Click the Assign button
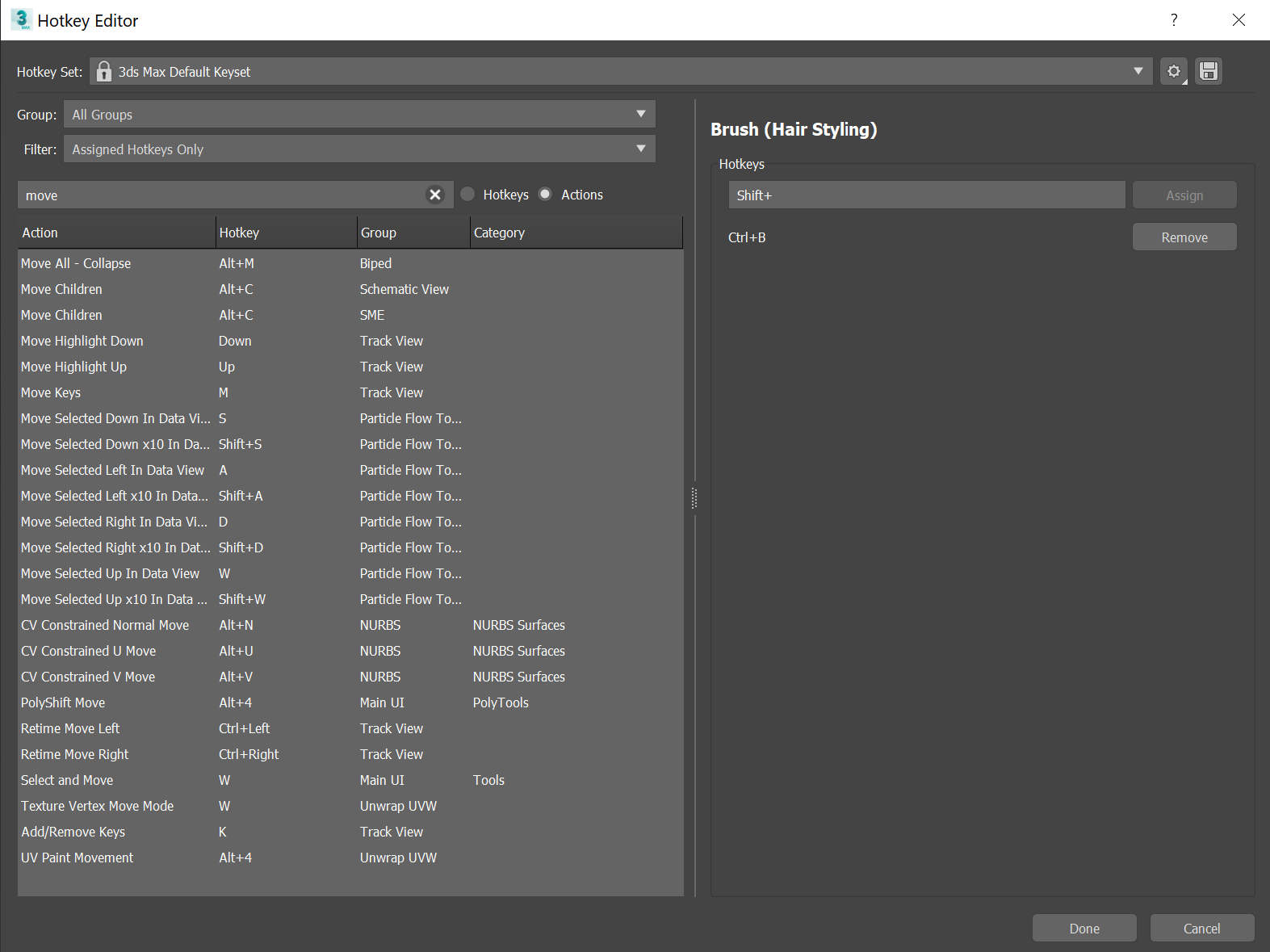The width and height of the screenshot is (1270, 952). pyautogui.click(x=1184, y=195)
